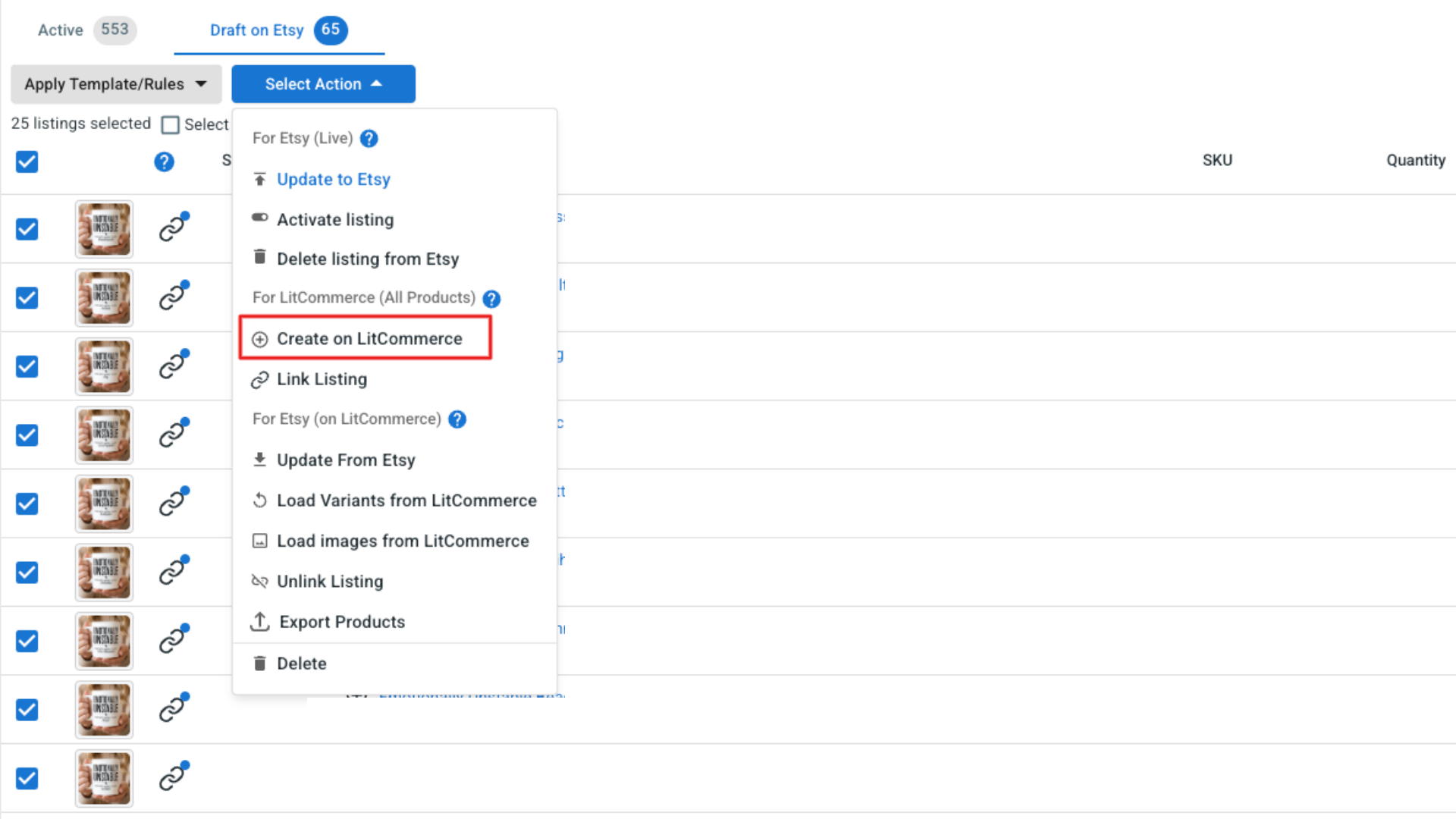Click the link icon in the seventh listing row
The image size is (1456, 819).
click(x=174, y=639)
